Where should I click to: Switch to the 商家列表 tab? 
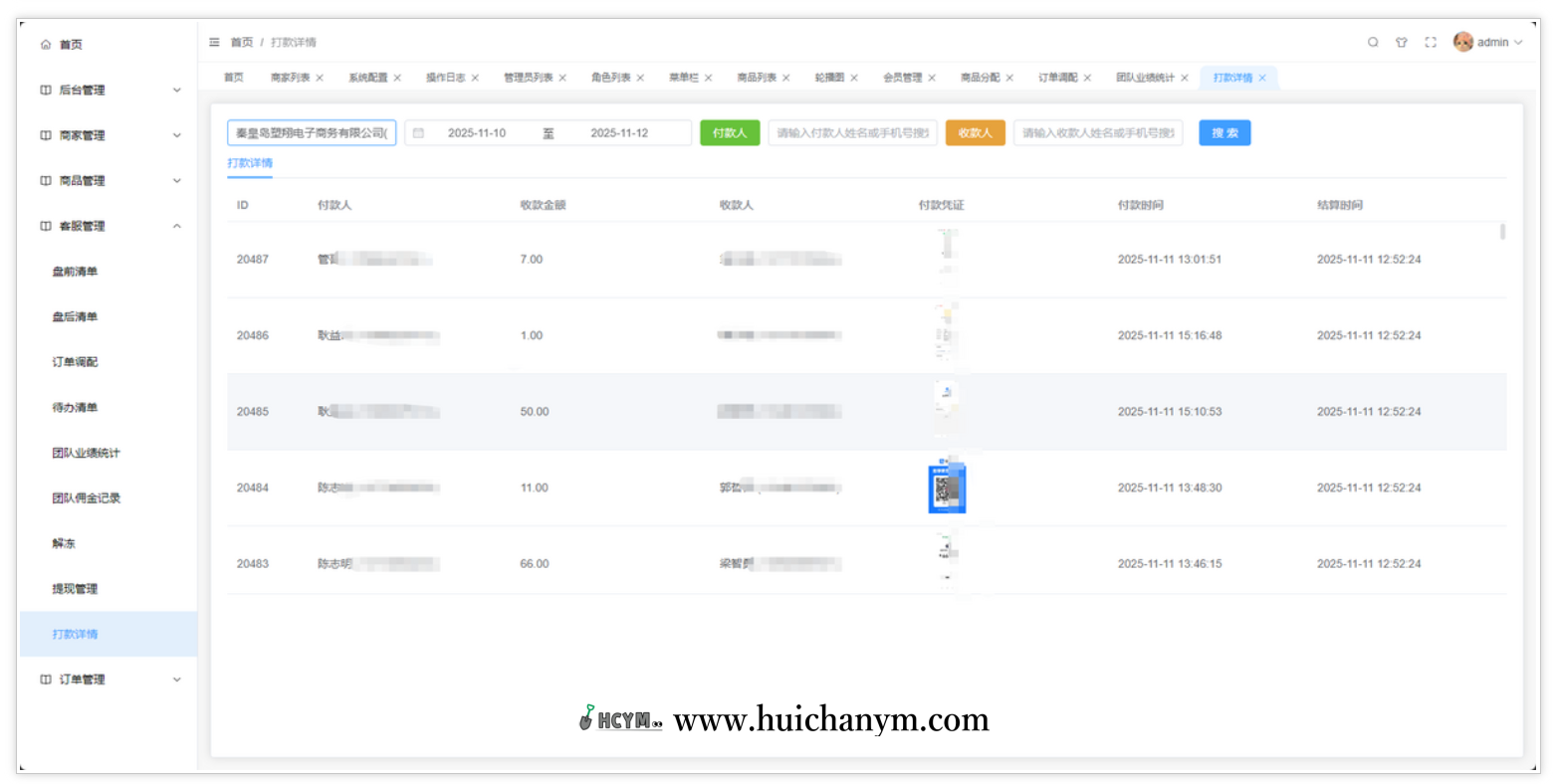pyautogui.click(x=289, y=77)
